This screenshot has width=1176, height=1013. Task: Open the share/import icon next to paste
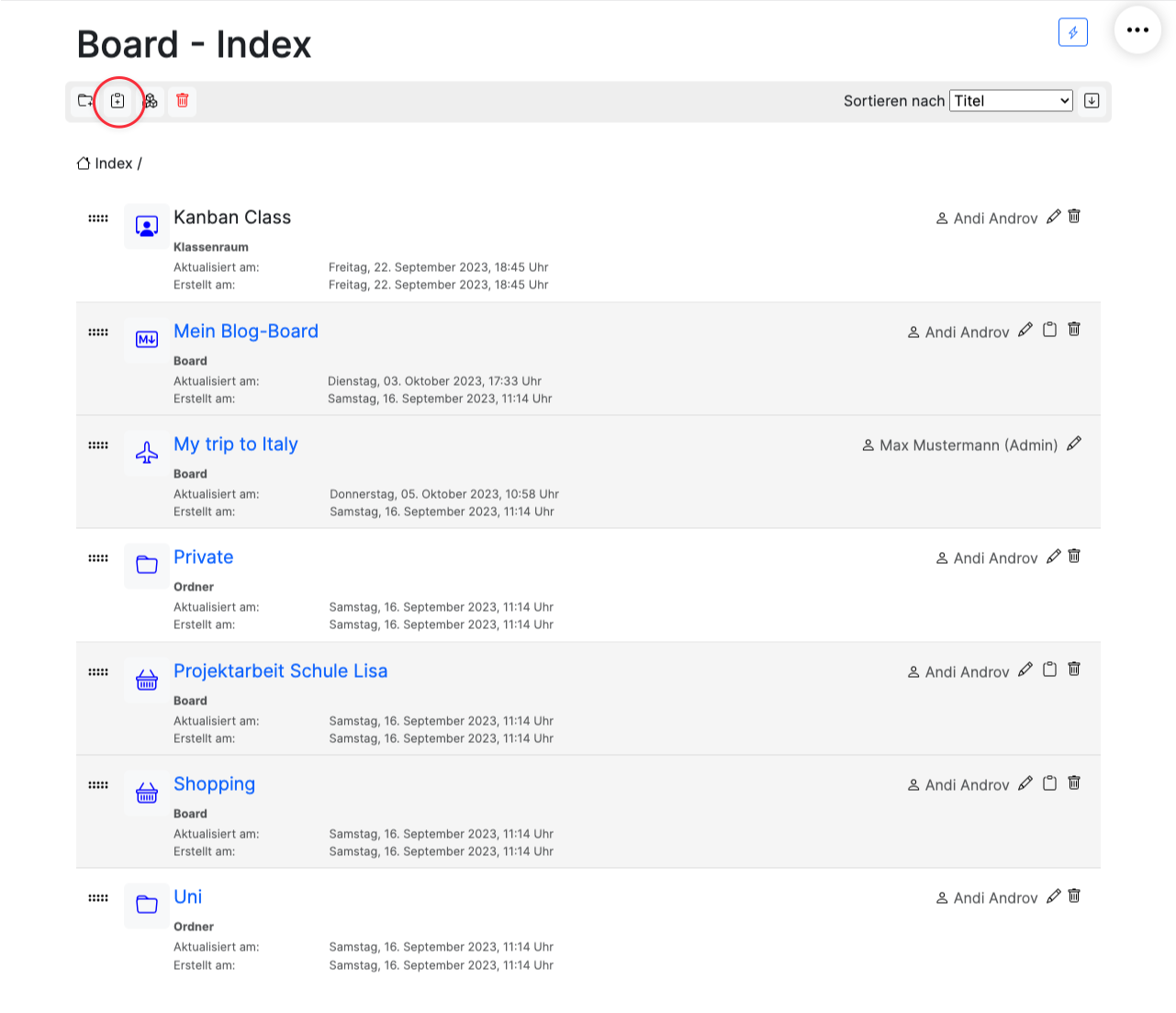point(150,101)
